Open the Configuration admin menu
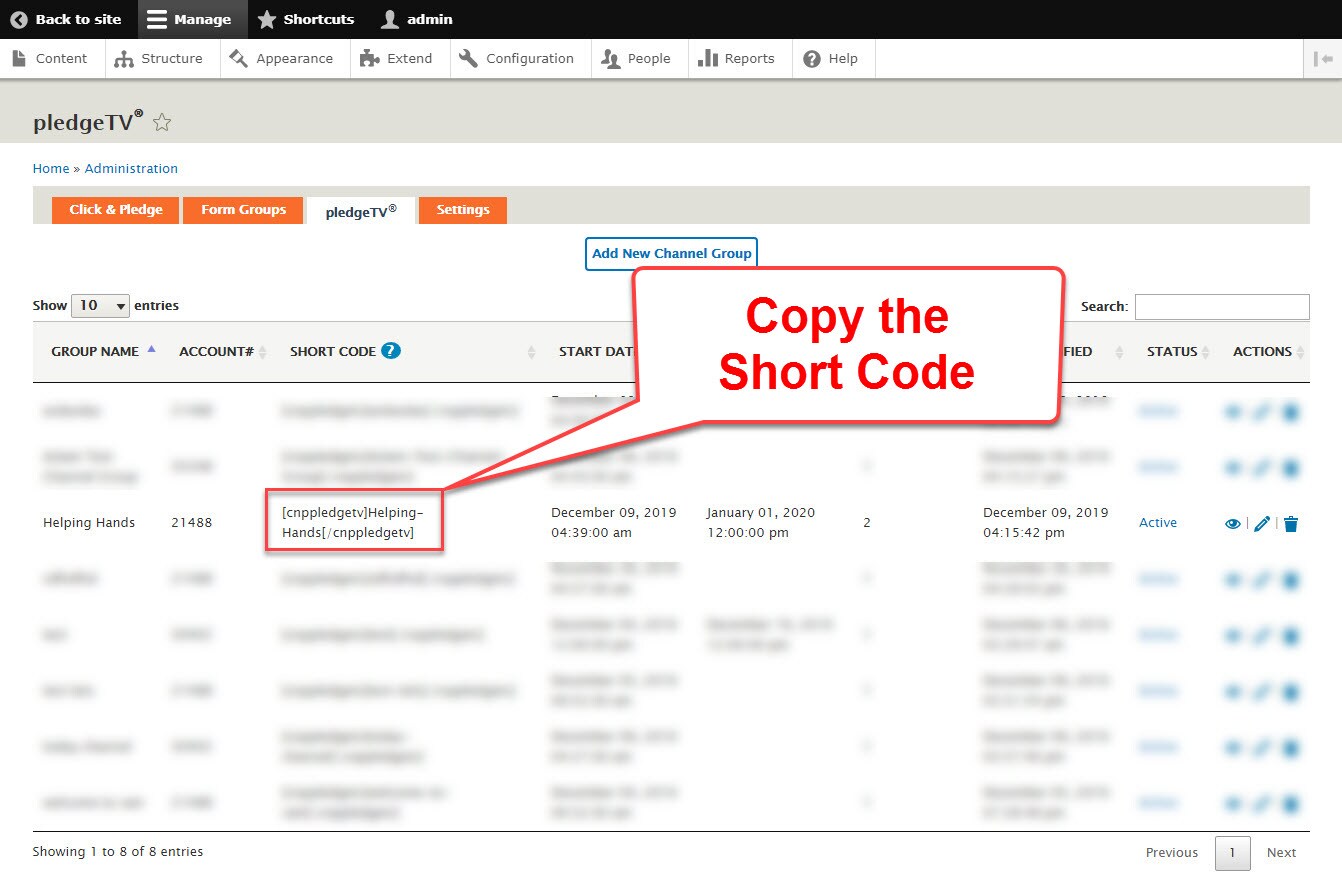The image size is (1342, 878). point(518,58)
